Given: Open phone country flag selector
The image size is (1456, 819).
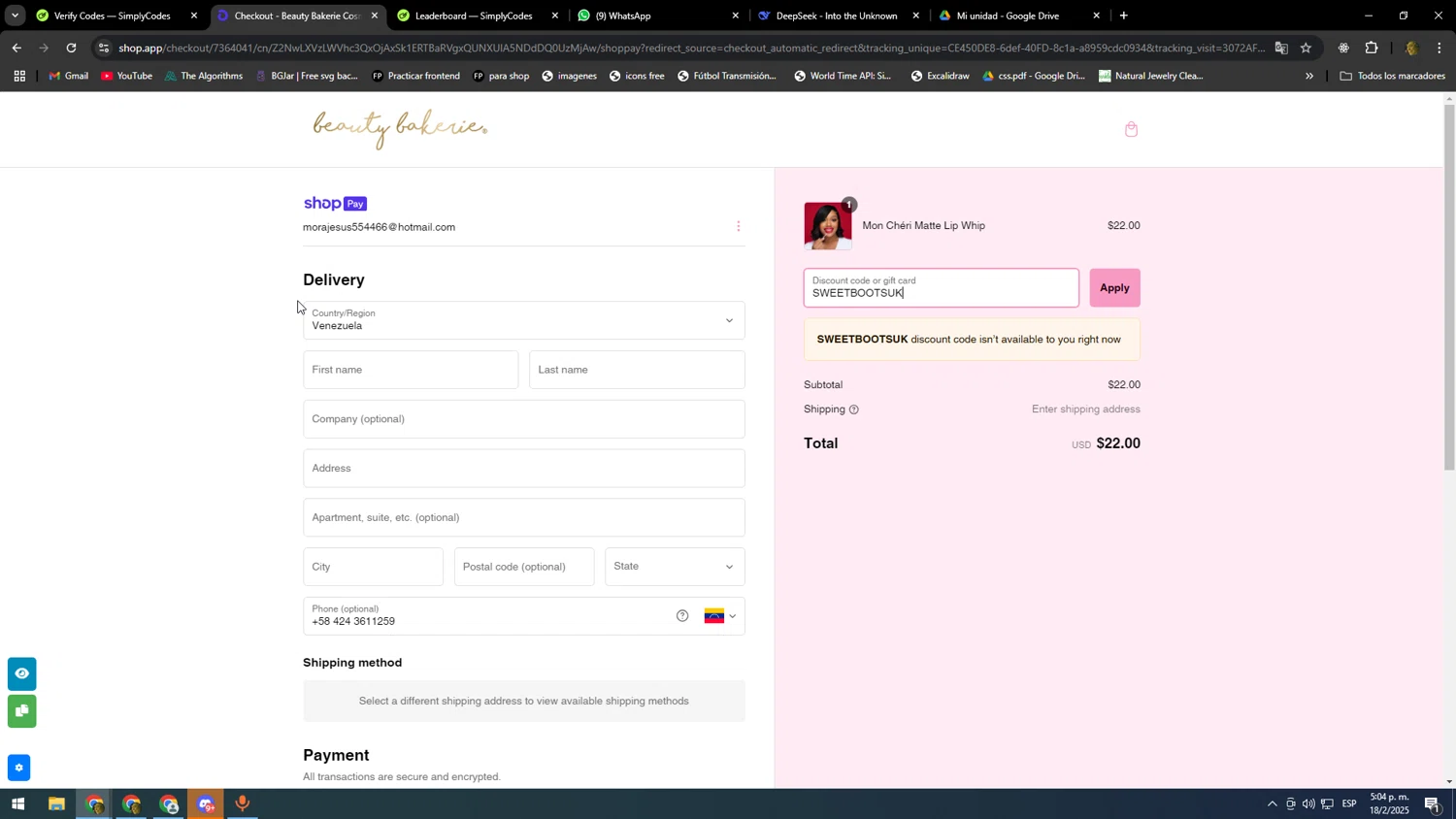Looking at the screenshot, I should (x=720, y=616).
